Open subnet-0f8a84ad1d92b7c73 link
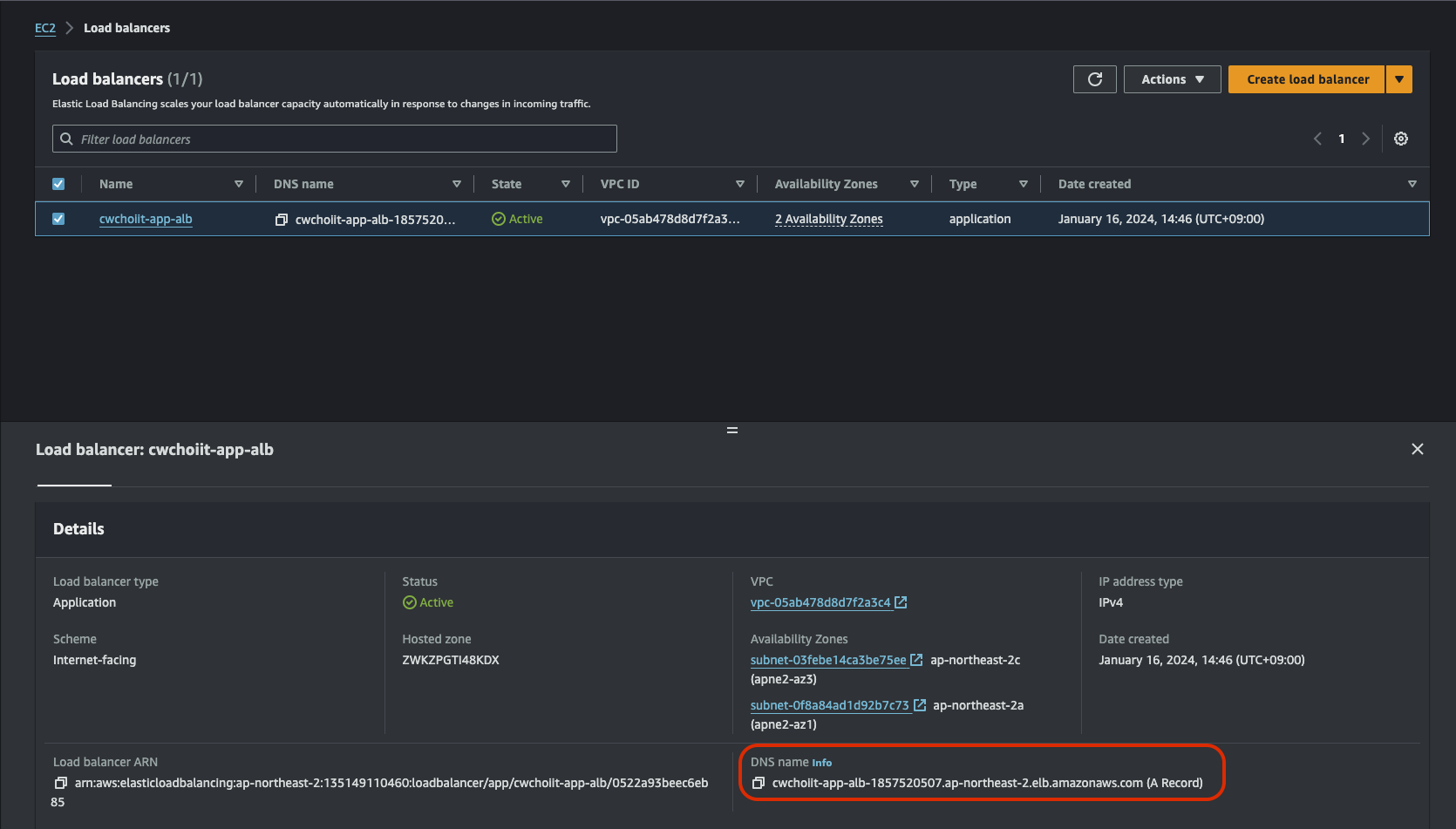 830,705
